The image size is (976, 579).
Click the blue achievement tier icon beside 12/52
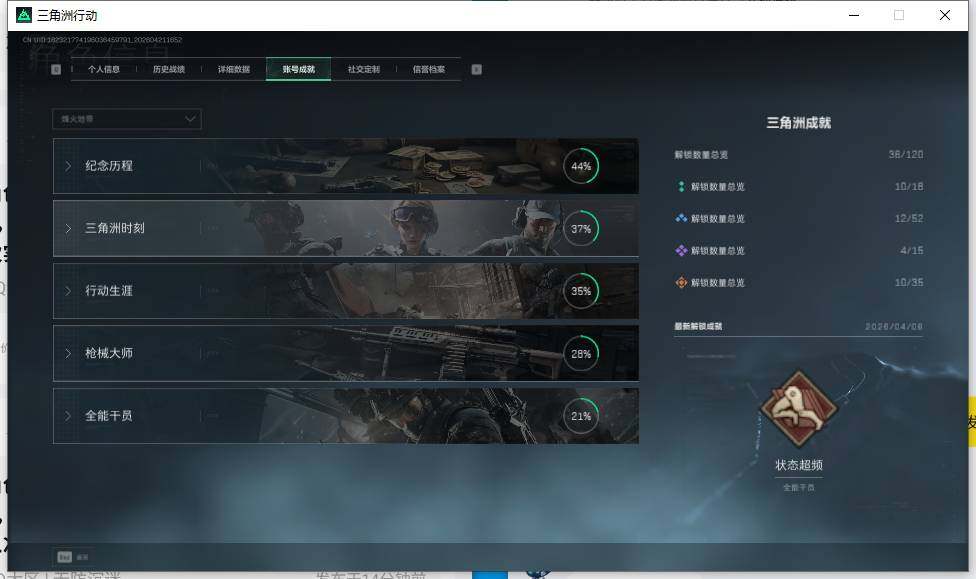click(681, 219)
